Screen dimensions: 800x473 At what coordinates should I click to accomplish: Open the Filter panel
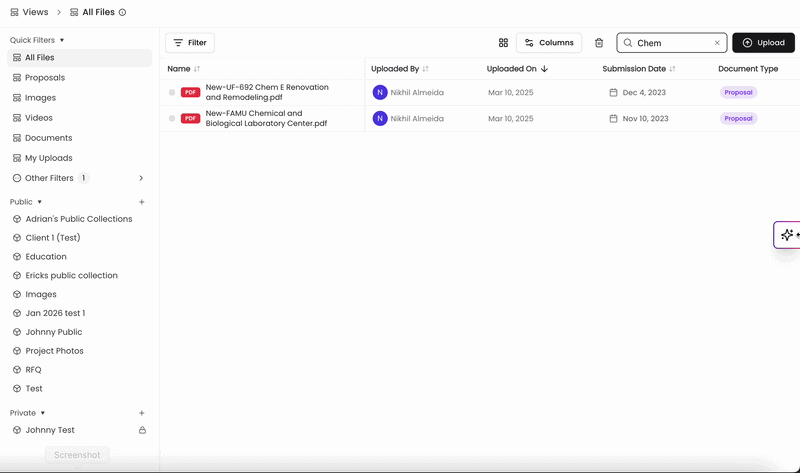190,43
